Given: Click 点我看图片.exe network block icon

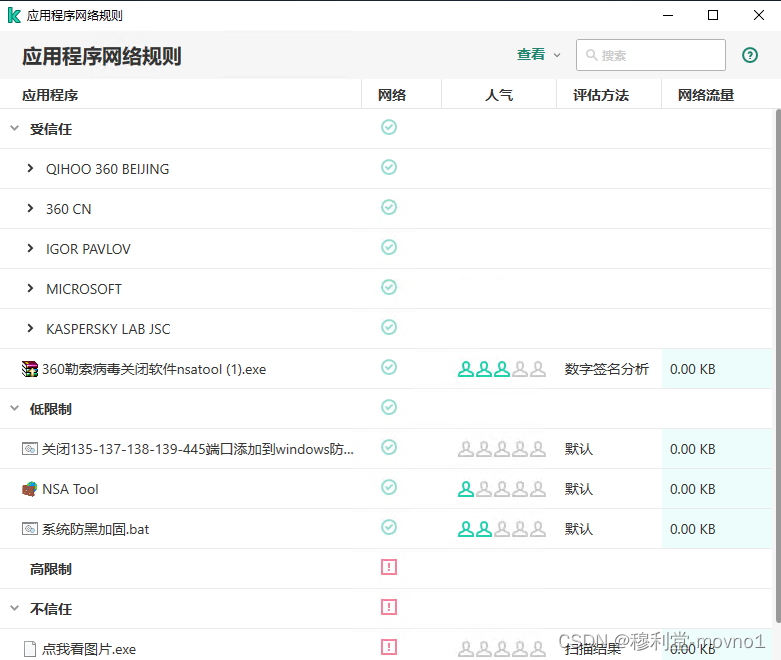Looking at the screenshot, I should point(389,647).
